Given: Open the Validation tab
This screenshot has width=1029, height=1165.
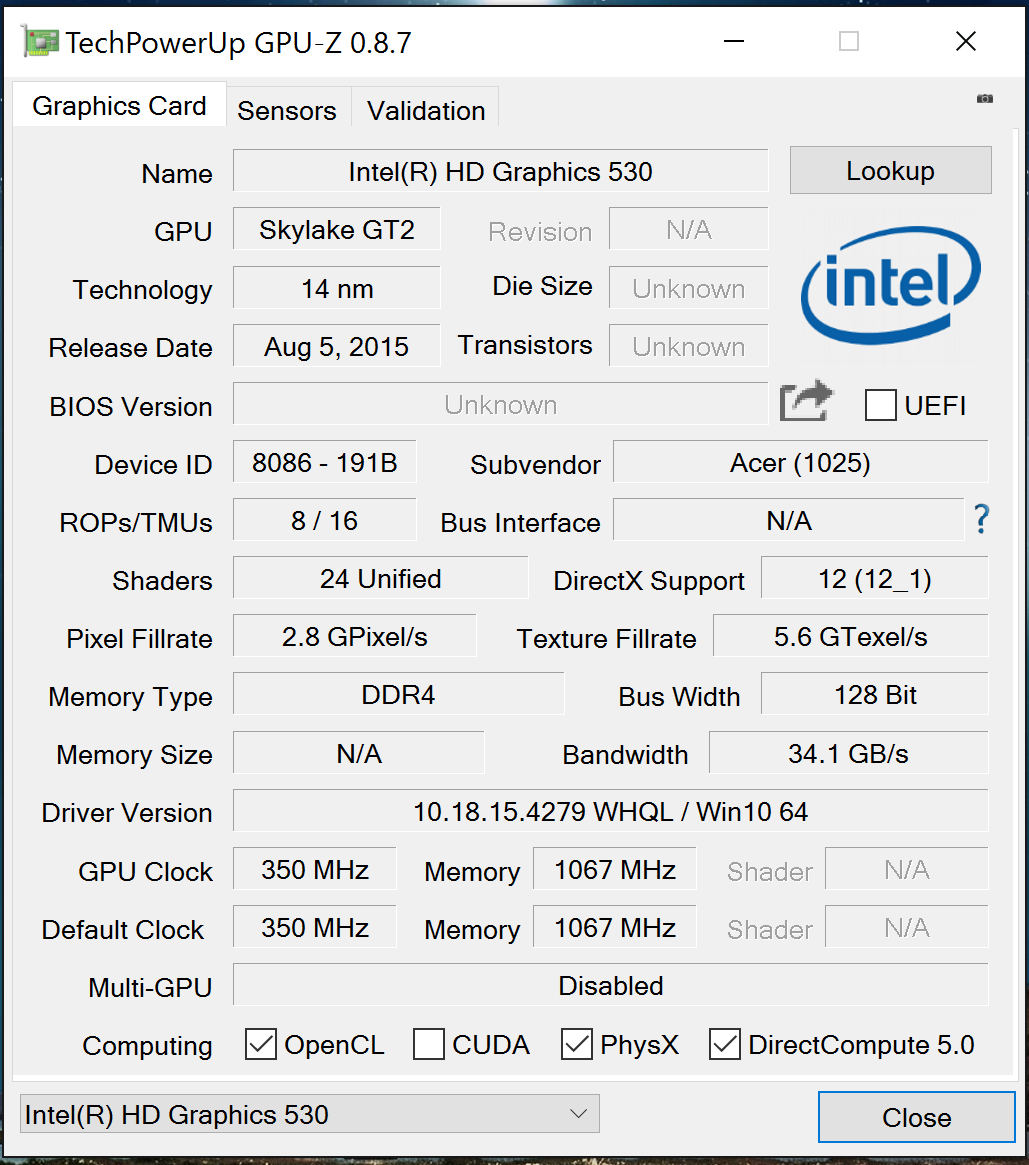Looking at the screenshot, I should click(x=426, y=110).
